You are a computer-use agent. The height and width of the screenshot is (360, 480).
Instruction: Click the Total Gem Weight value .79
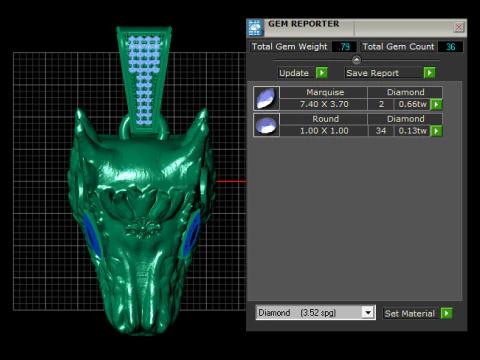(344, 47)
